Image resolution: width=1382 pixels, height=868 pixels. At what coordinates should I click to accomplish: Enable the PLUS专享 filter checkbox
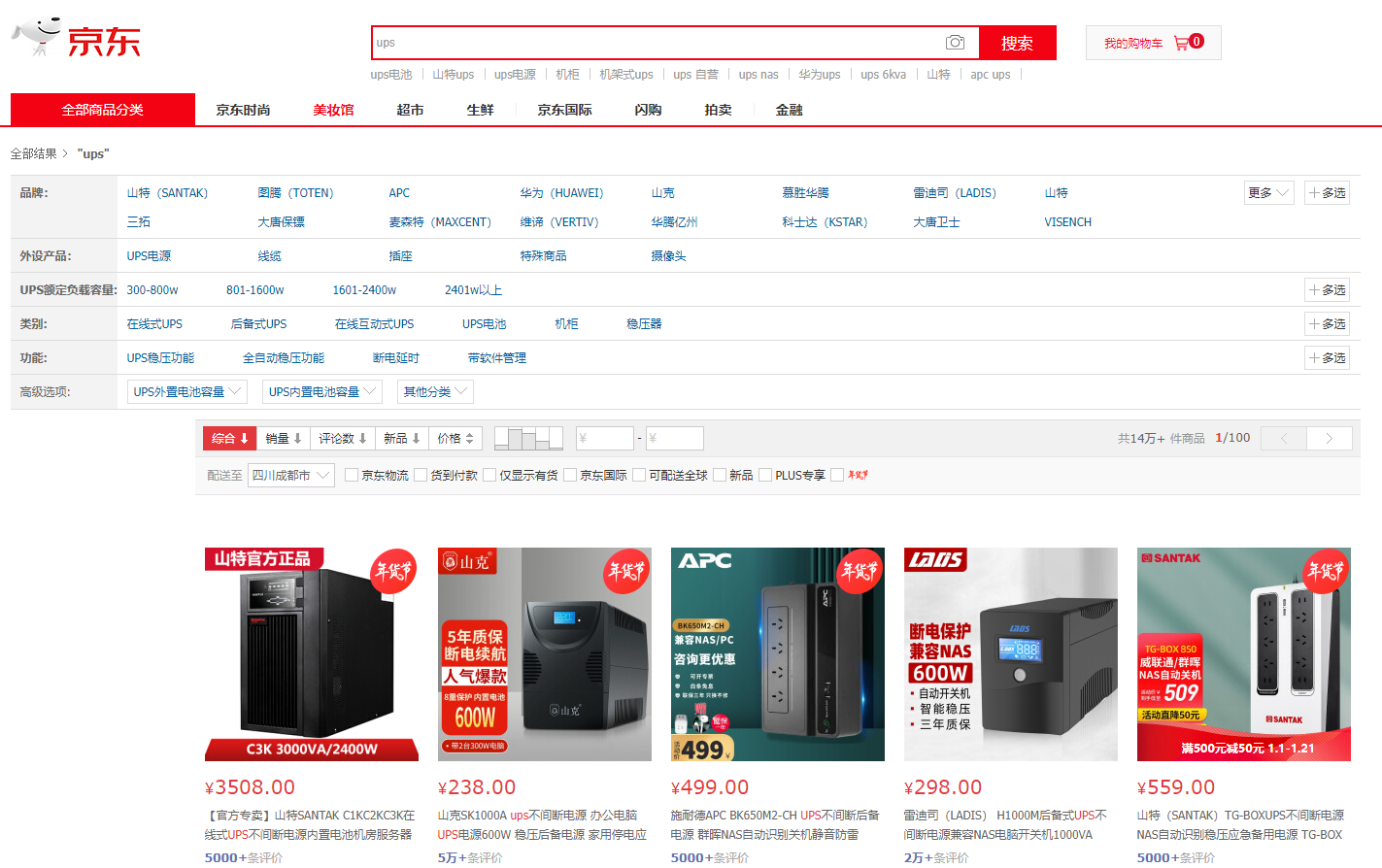[x=765, y=475]
